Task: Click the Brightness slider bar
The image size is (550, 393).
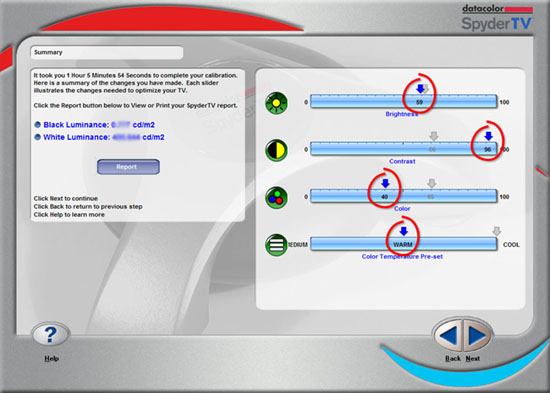Action: [x=404, y=102]
